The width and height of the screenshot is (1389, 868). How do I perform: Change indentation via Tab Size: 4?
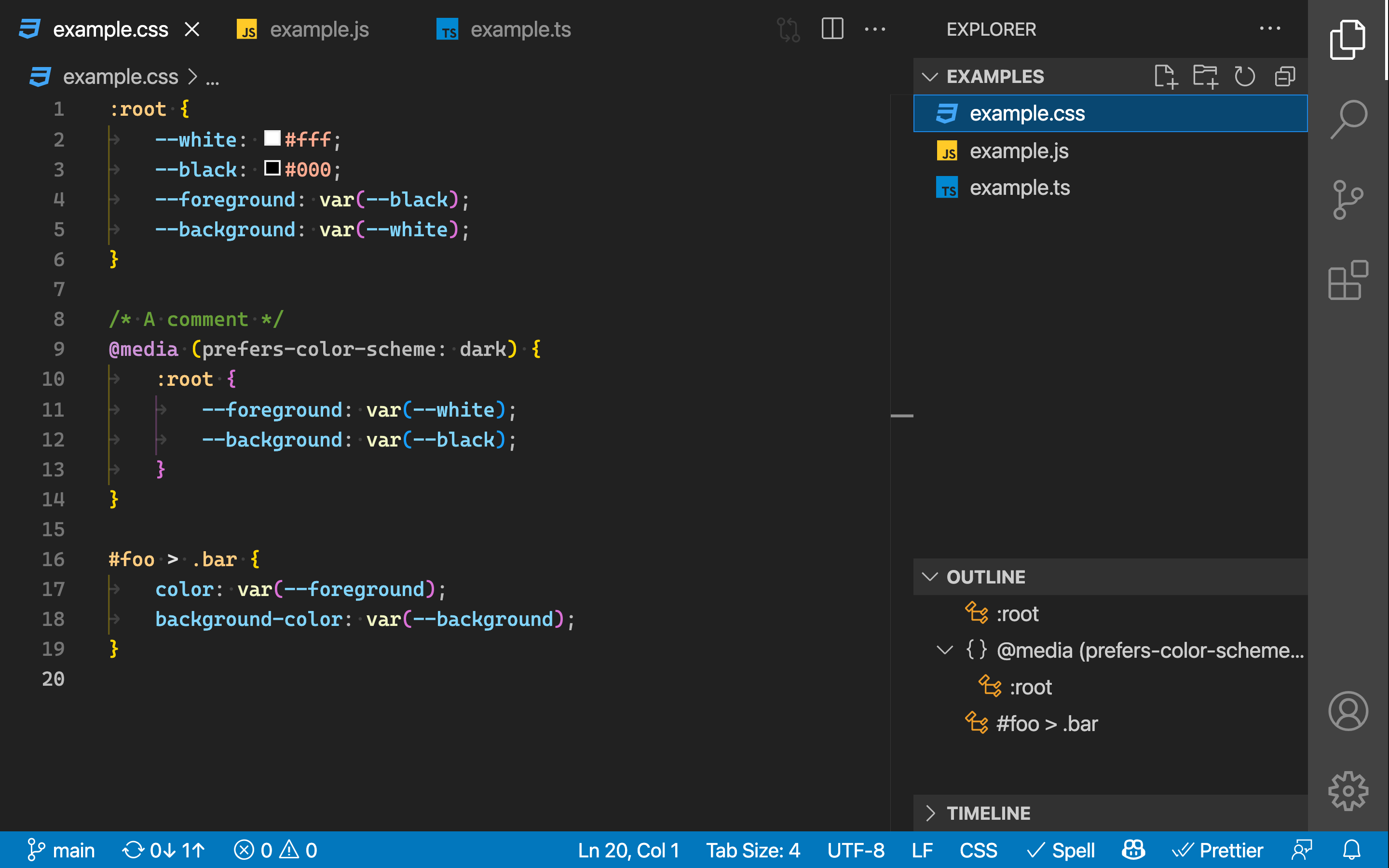tap(753, 850)
